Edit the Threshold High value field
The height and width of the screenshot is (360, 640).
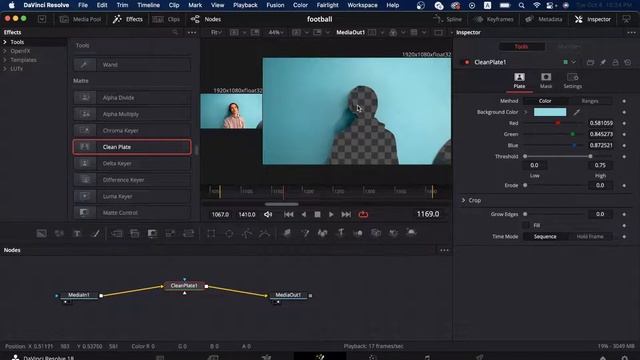(600, 165)
